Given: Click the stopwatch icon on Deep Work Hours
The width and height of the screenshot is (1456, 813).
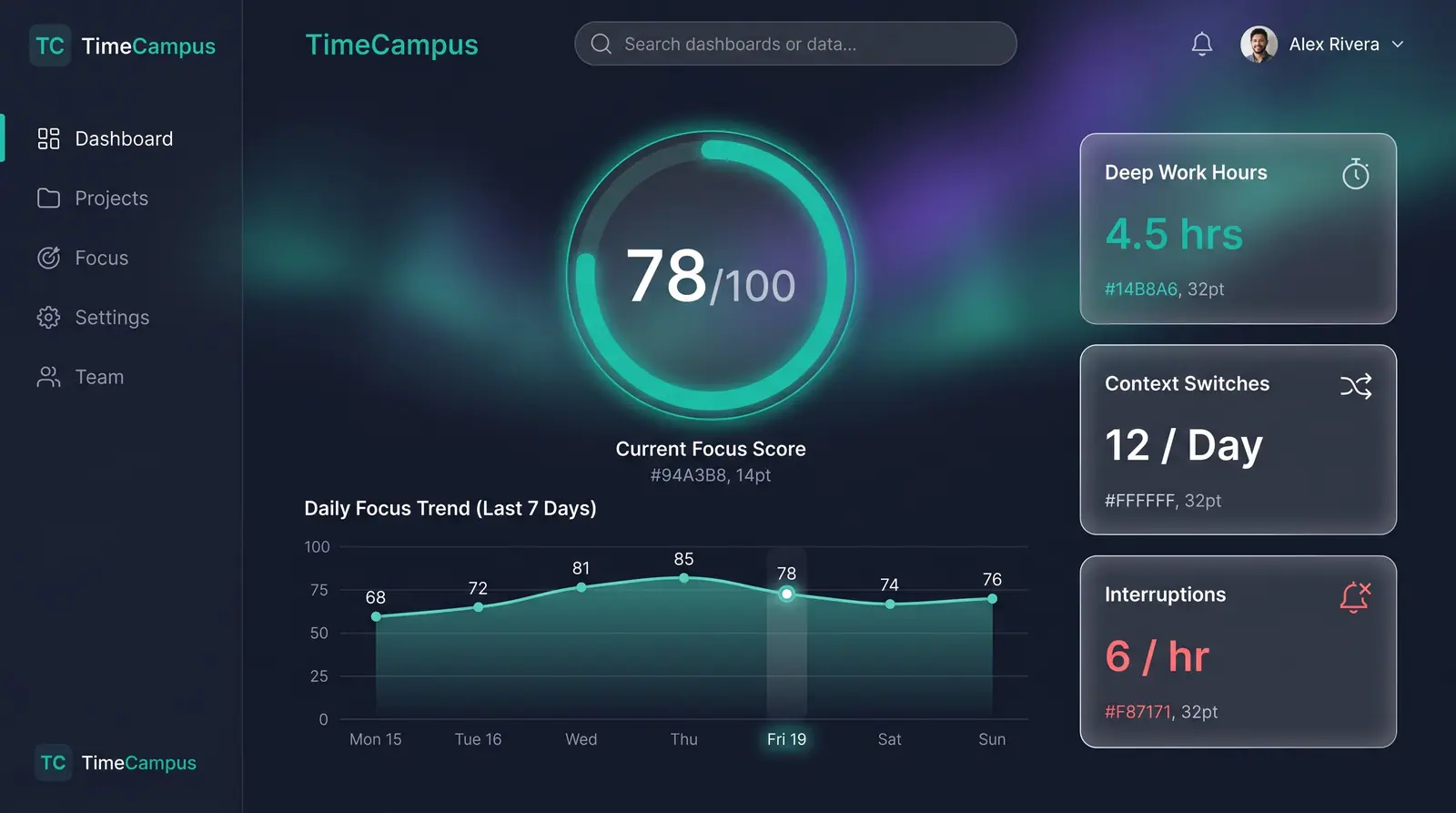Looking at the screenshot, I should 1356,173.
